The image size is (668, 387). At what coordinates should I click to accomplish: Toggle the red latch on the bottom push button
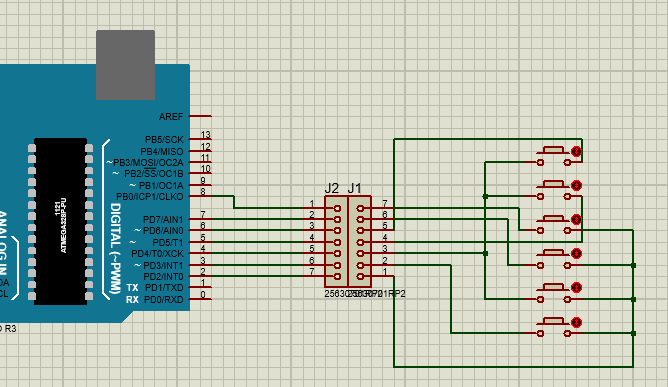point(576,322)
